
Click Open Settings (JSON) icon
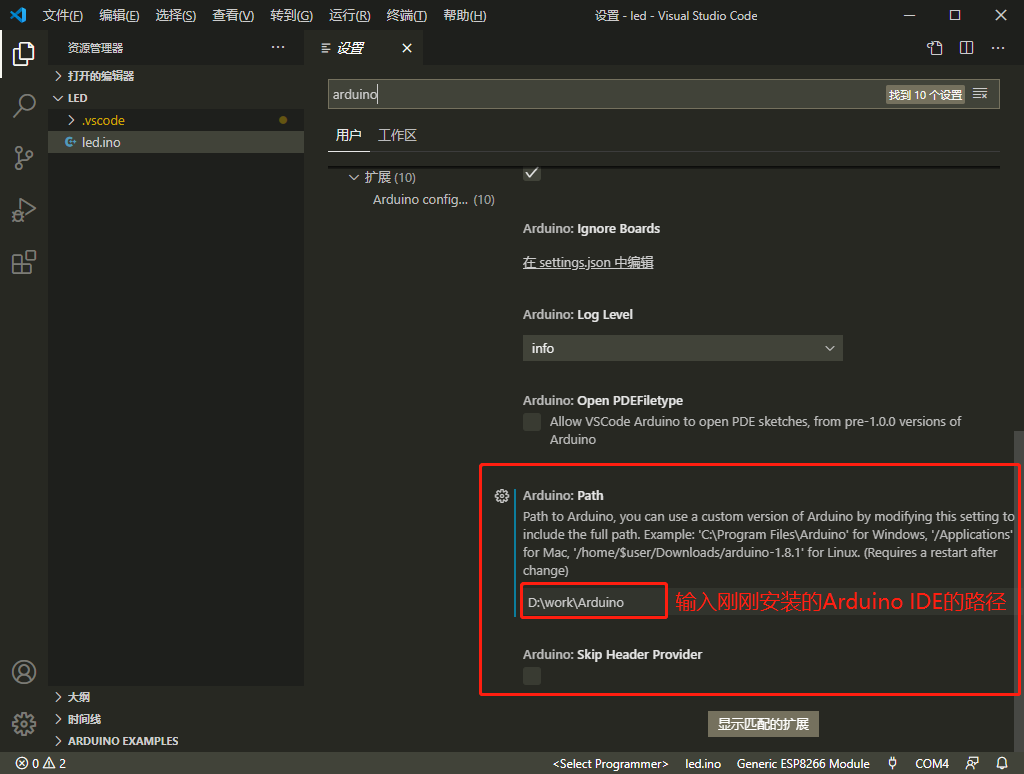(x=935, y=48)
